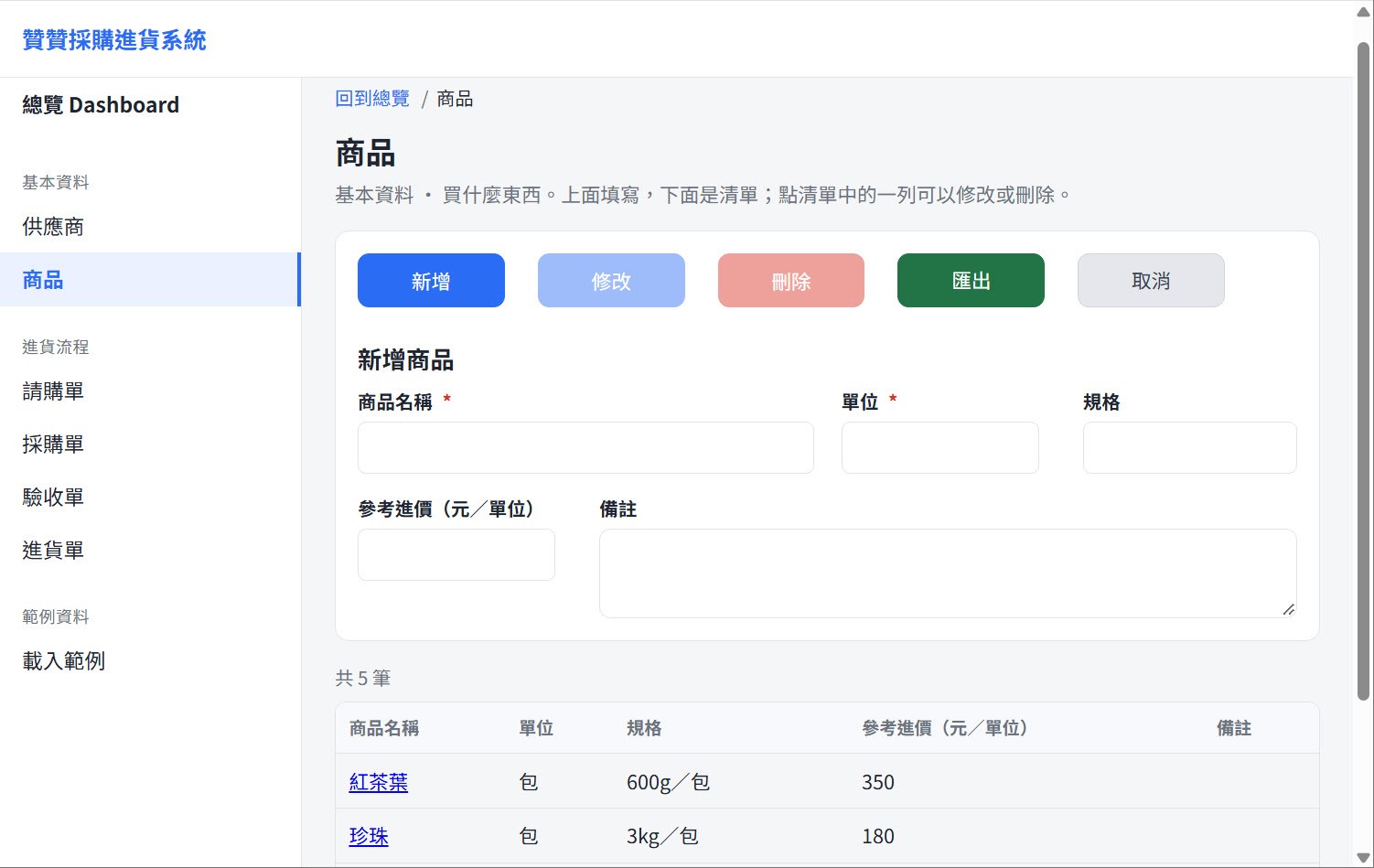Screen dimensions: 1374x868
Task: Click the 參考進價 table column header
Action: pyautogui.click(x=945, y=728)
